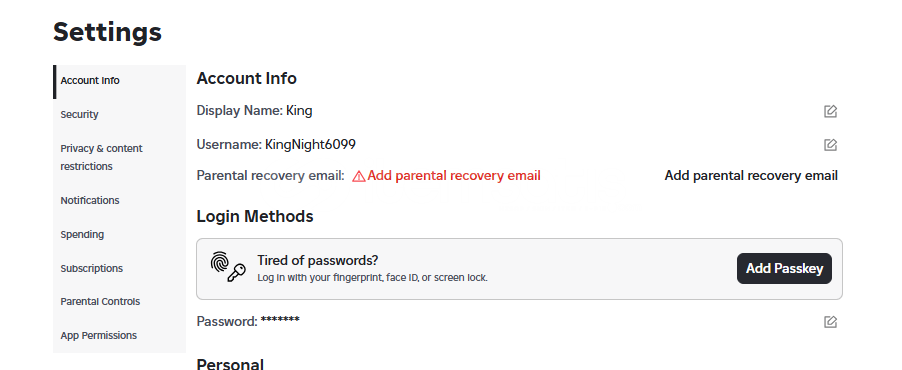Open the Password edit pencil icon

(830, 322)
